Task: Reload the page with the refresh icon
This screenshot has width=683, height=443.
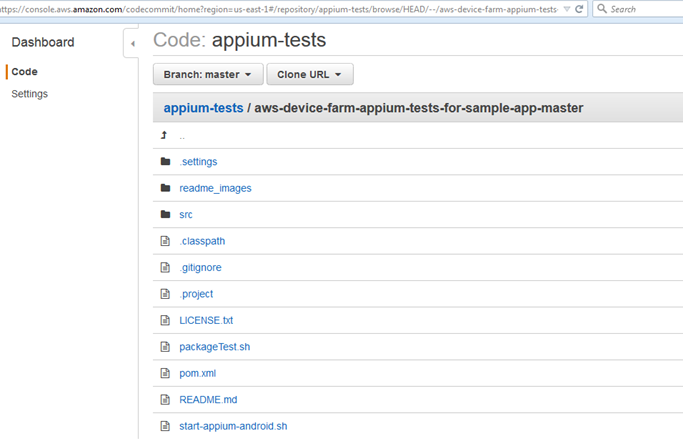Action: tap(579, 9)
